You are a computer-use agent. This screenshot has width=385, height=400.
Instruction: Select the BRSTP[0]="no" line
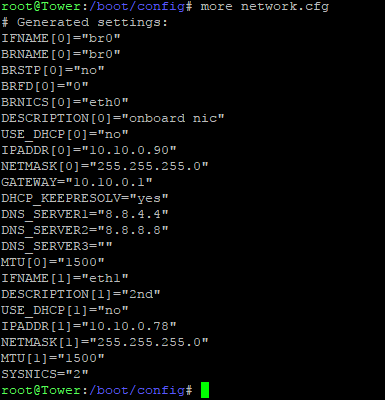(x=53, y=70)
